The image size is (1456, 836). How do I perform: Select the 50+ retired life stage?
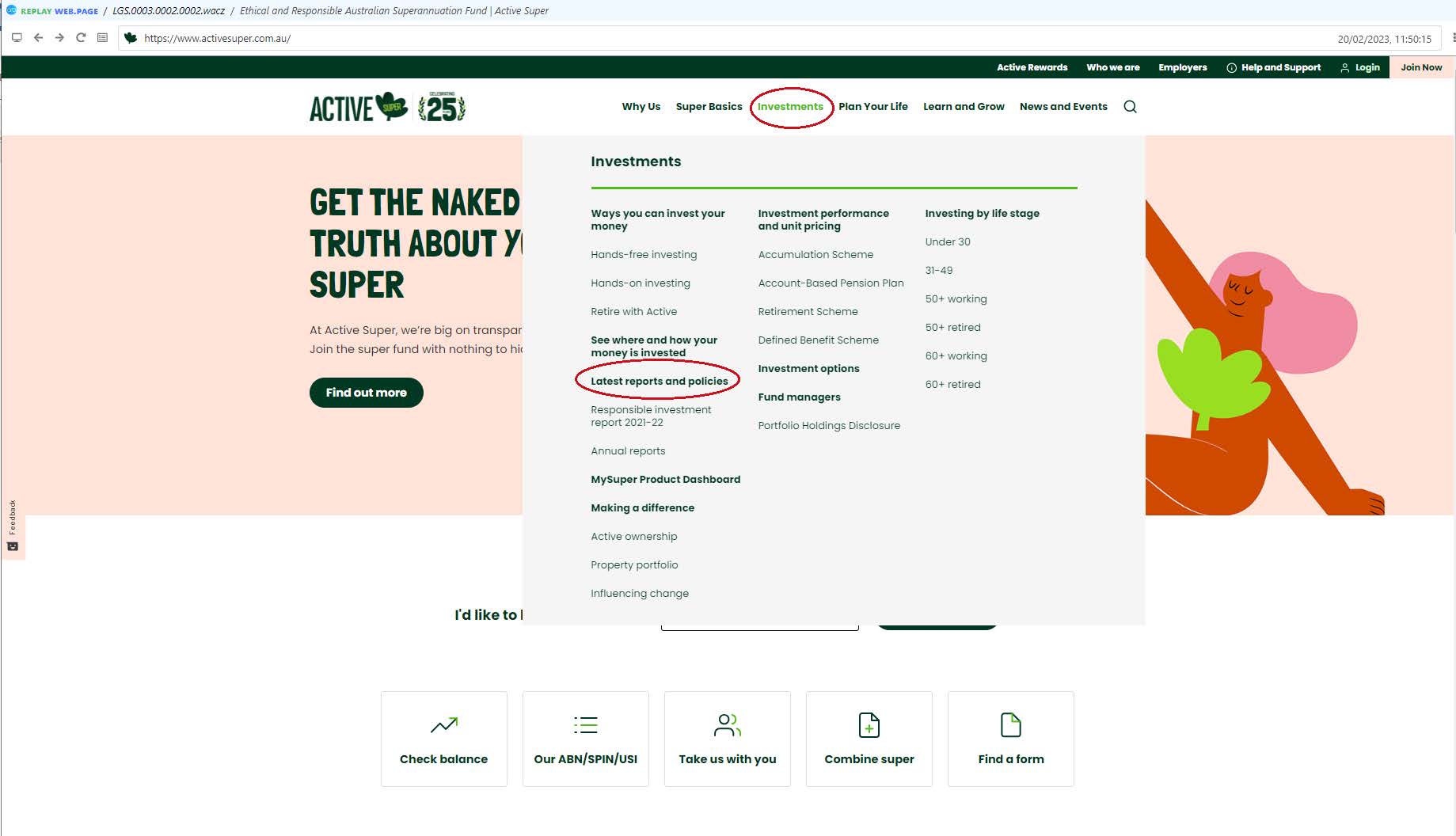tap(952, 328)
